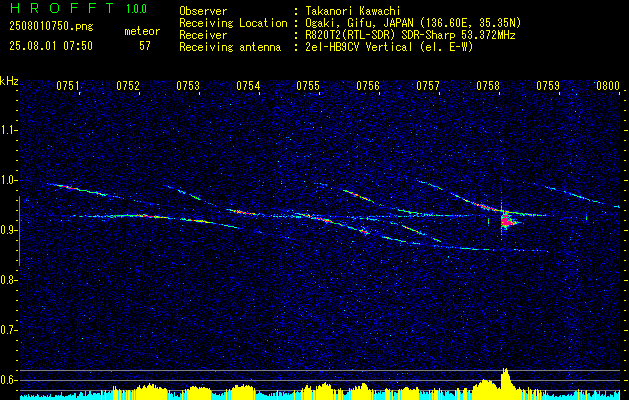This screenshot has width=629, height=400.
Task: Click the bright pink meteor echo burst
Action: (x=506, y=220)
